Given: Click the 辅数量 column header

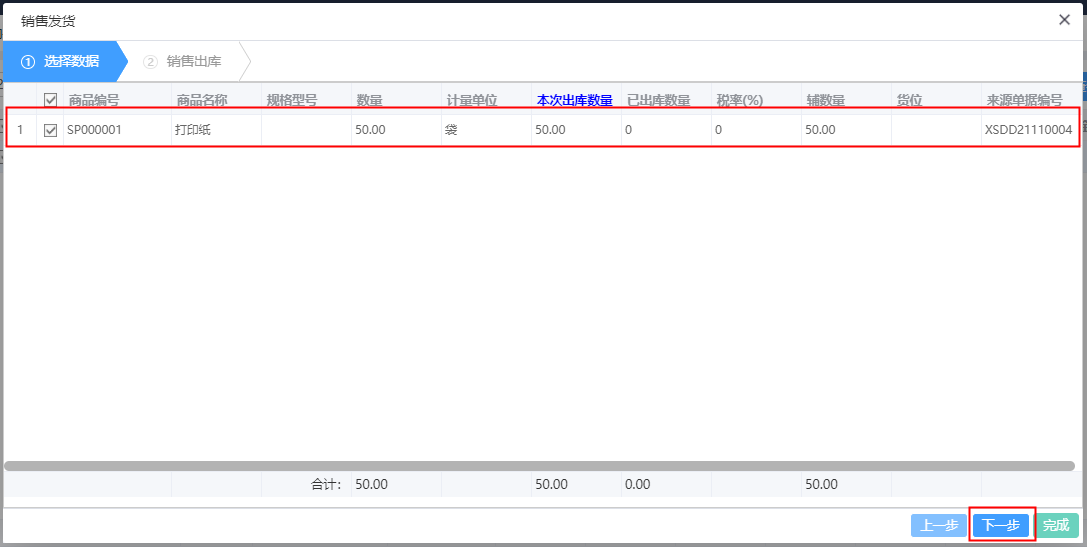Looking at the screenshot, I should 826,100.
